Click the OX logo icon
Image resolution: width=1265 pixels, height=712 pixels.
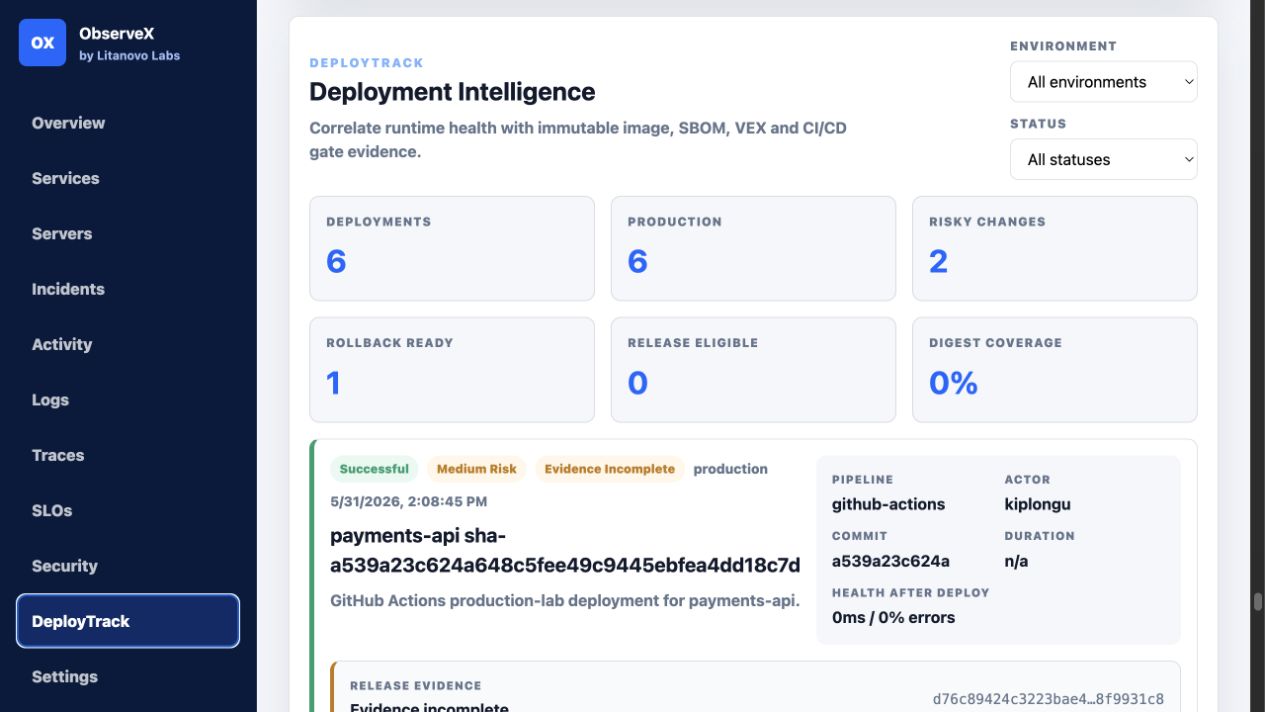42,43
